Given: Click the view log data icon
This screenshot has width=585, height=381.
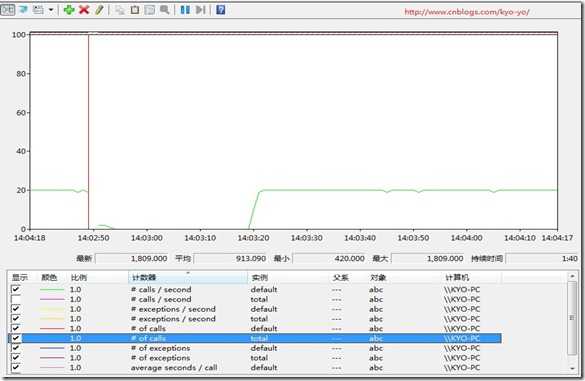Looking at the screenshot, I should (24, 10).
